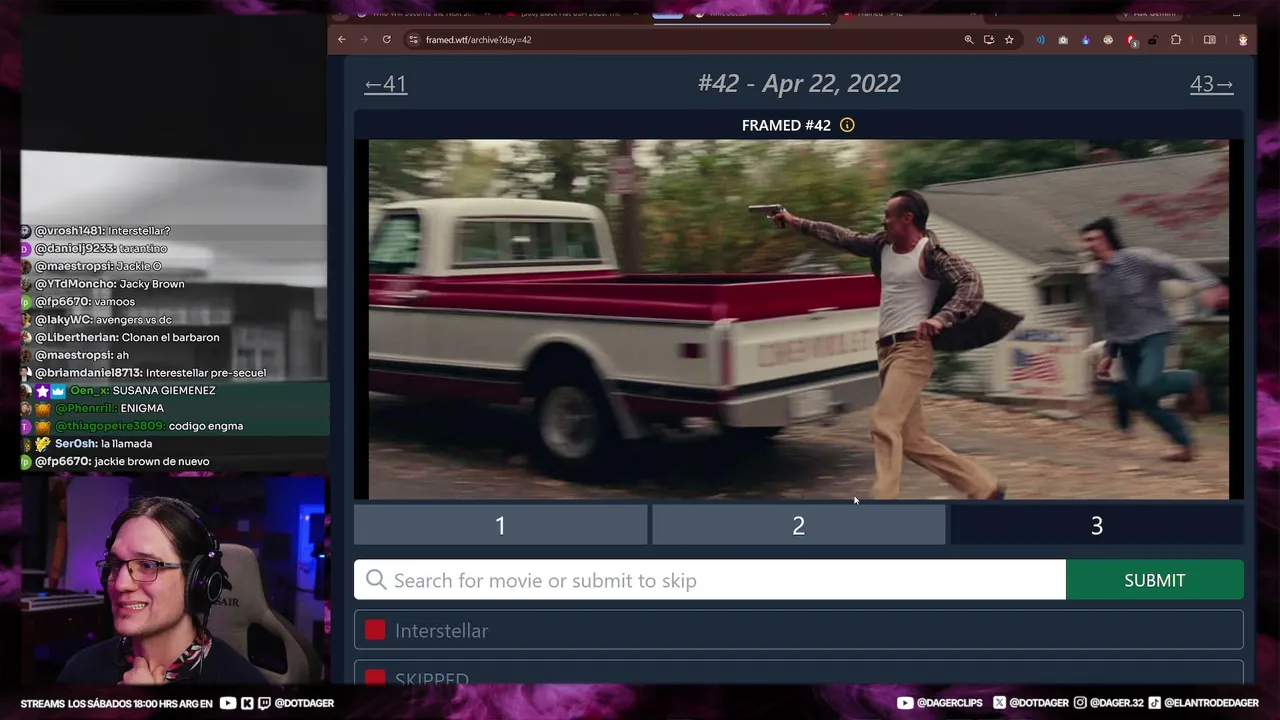The width and height of the screenshot is (1280, 720).
Task: Click the address bar URL framed.wtf/archive?day=42
Action: click(x=478, y=40)
